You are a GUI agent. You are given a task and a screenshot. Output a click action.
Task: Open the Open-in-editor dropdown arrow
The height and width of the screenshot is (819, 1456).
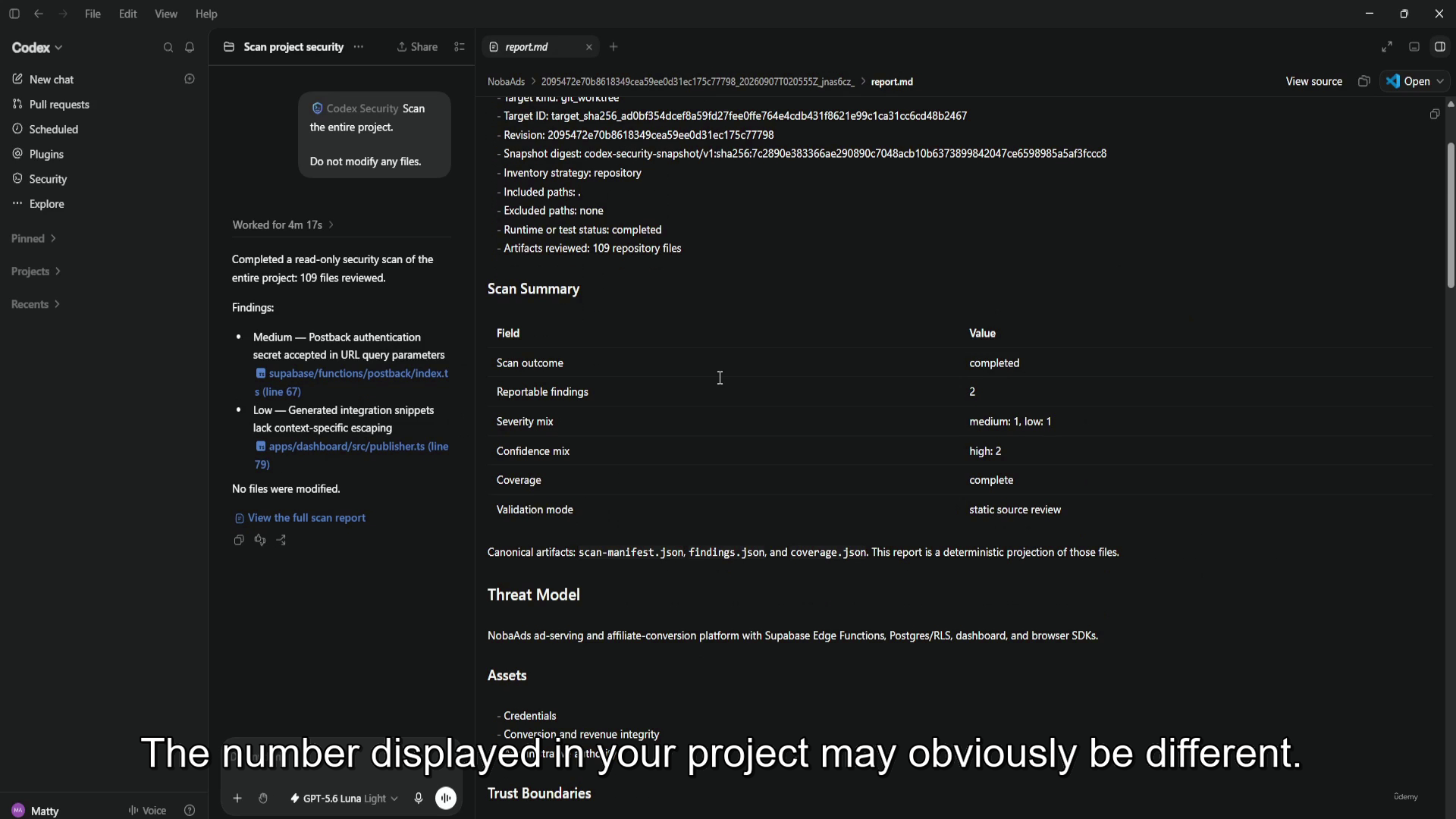click(1440, 81)
